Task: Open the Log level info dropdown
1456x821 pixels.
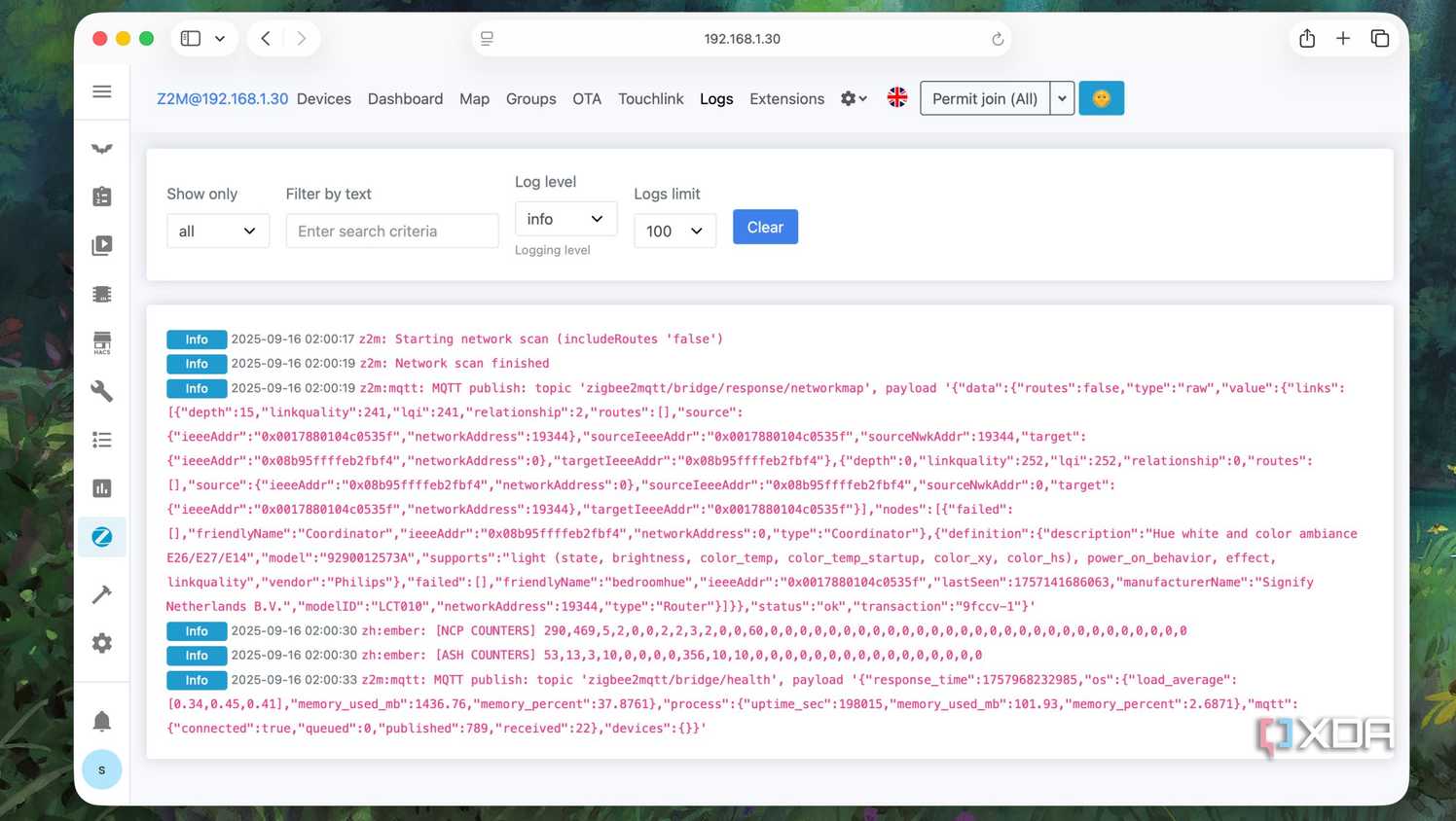Action: tap(565, 219)
